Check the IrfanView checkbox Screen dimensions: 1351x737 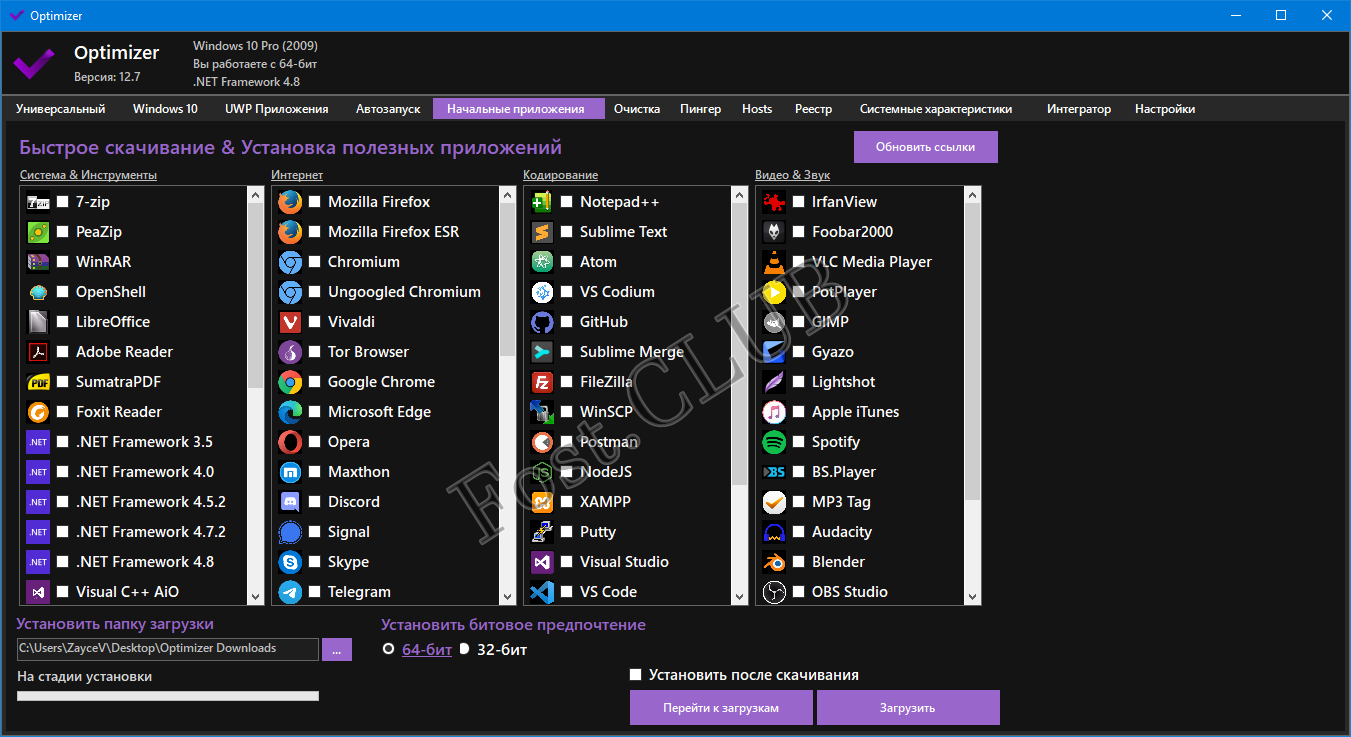pyautogui.click(x=799, y=202)
